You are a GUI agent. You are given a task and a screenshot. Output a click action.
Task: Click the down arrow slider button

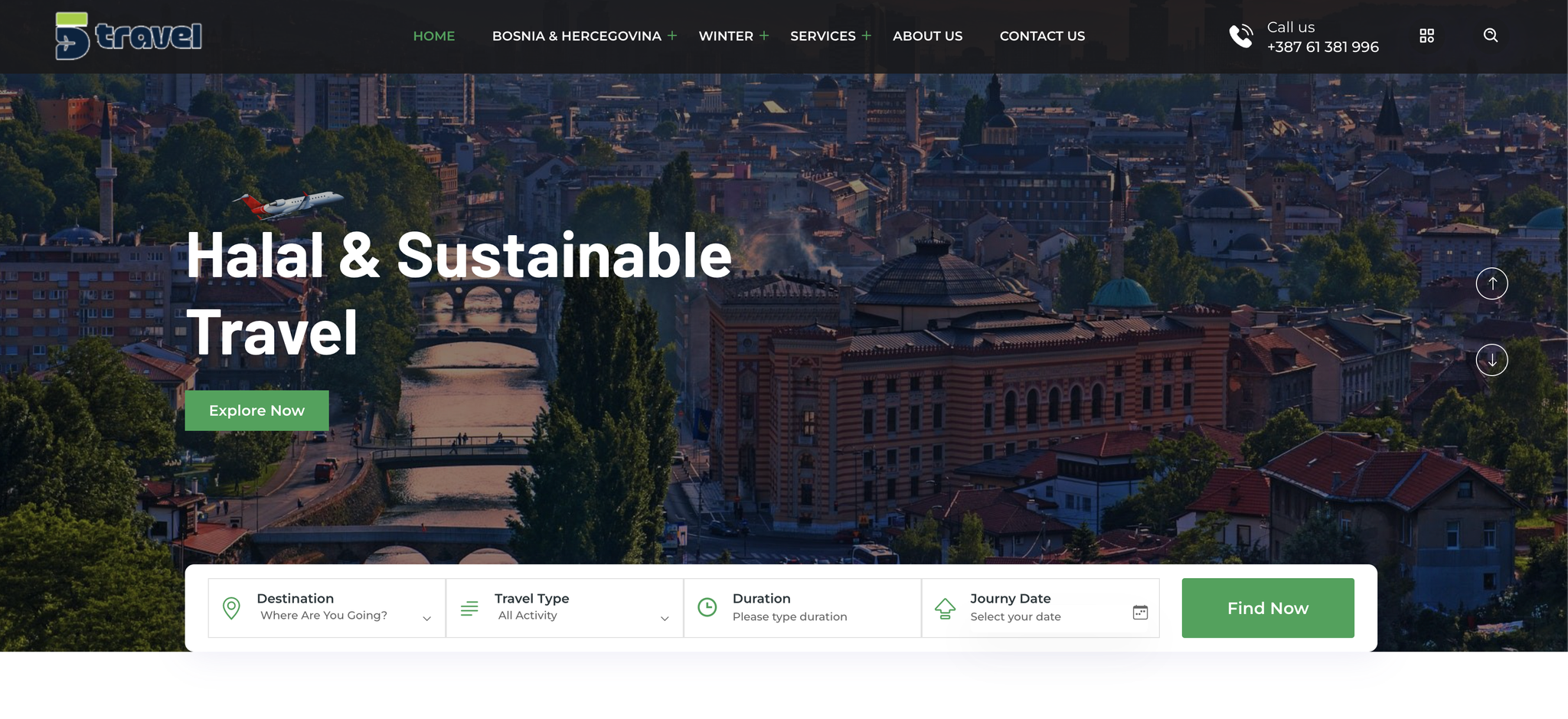[1491, 360]
